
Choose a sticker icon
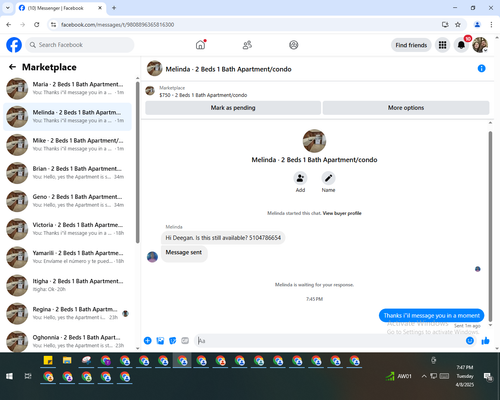tap(173, 340)
